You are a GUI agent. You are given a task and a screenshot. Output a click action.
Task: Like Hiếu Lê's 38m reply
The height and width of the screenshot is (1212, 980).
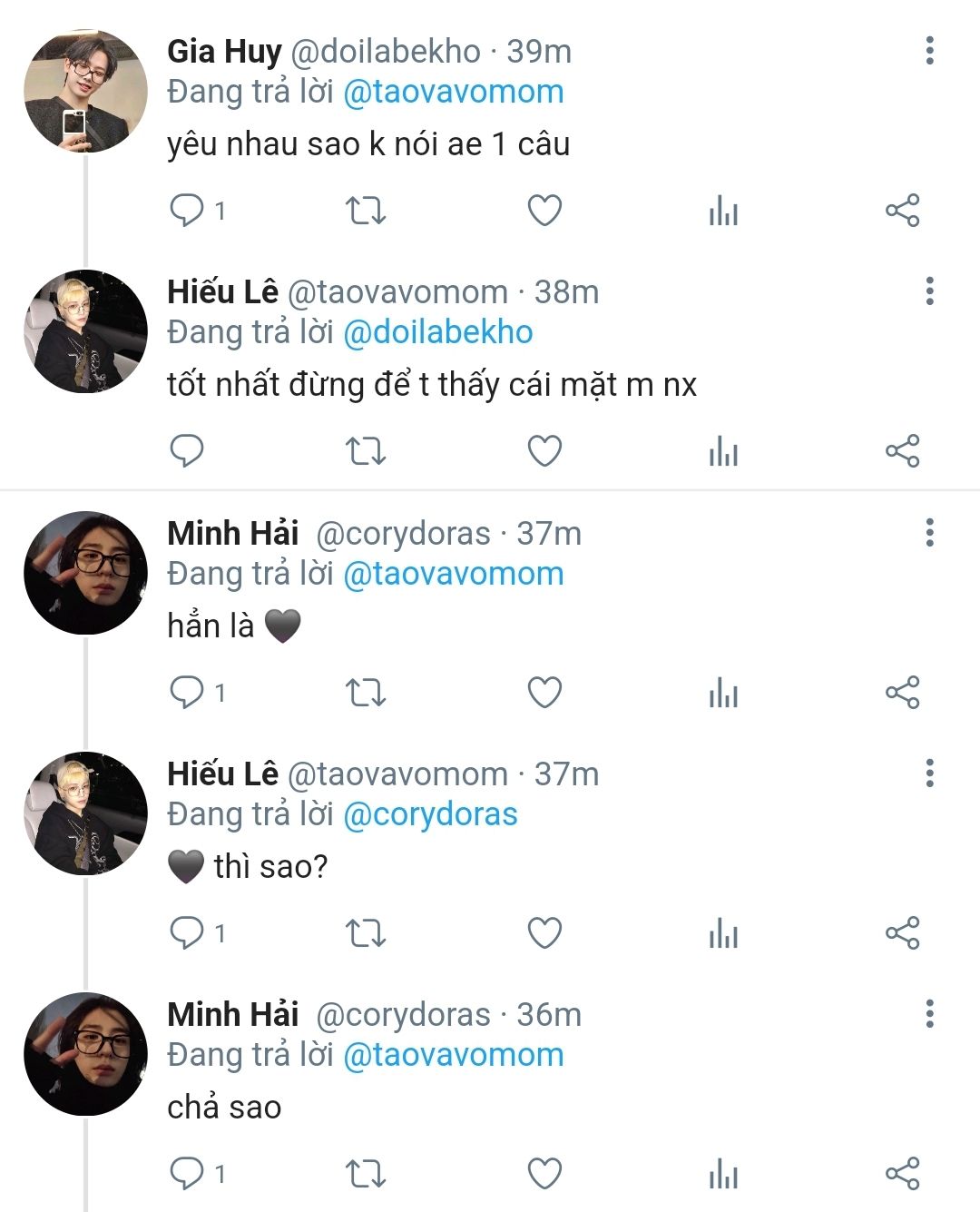(544, 451)
